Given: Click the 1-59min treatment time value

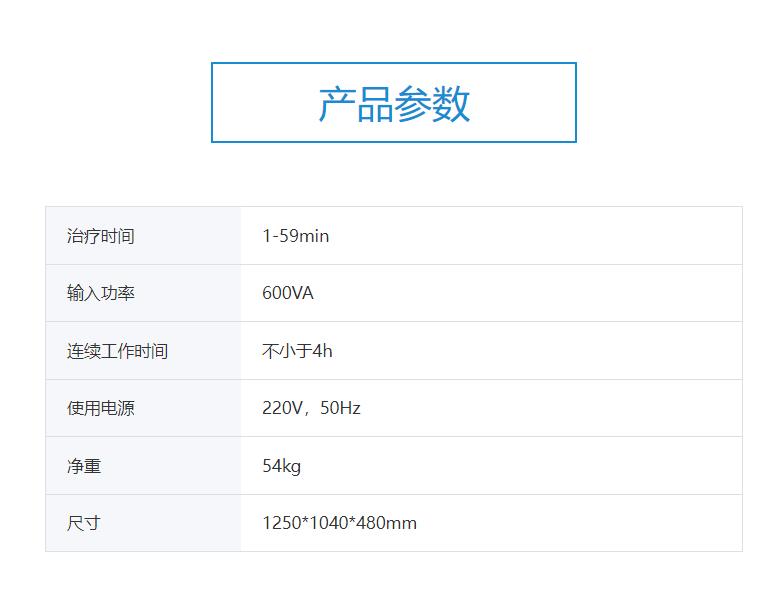Looking at the screenshot, I should click(295, 236).
